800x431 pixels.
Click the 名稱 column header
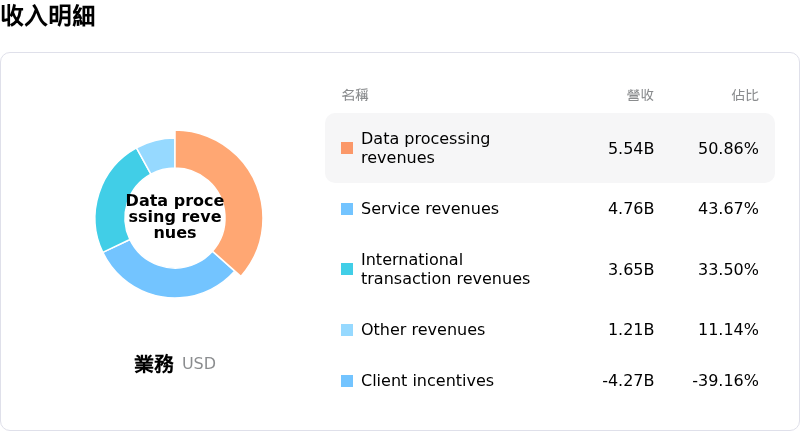coord(355,95)
